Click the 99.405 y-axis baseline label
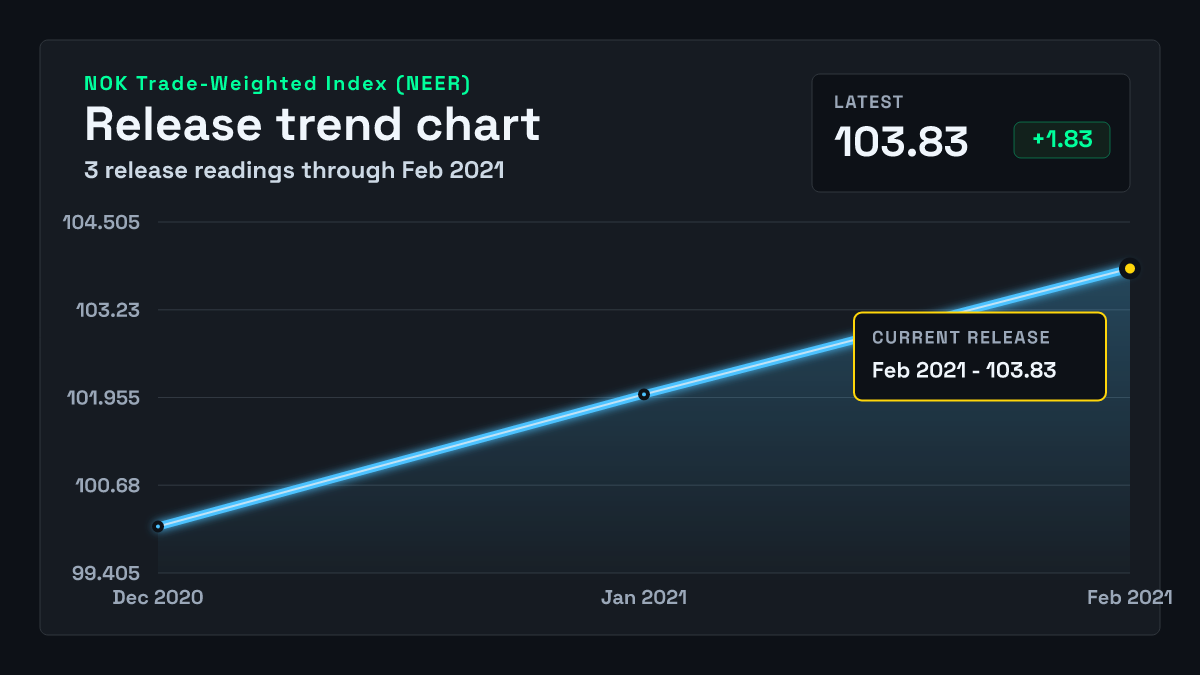The image size is (1200, 675). pyautogui.click(x=107, y=574)
